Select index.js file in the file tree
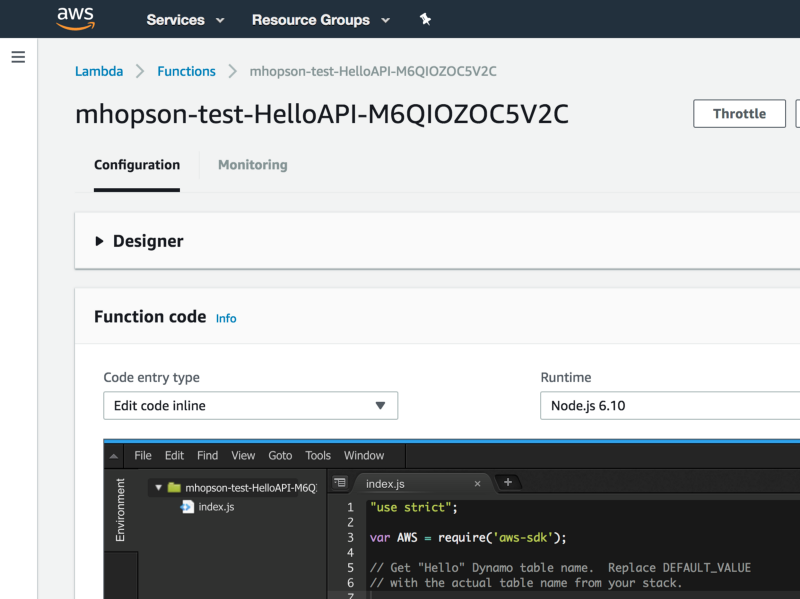Viewport: 800px width, 599px height. coord(215,507)
